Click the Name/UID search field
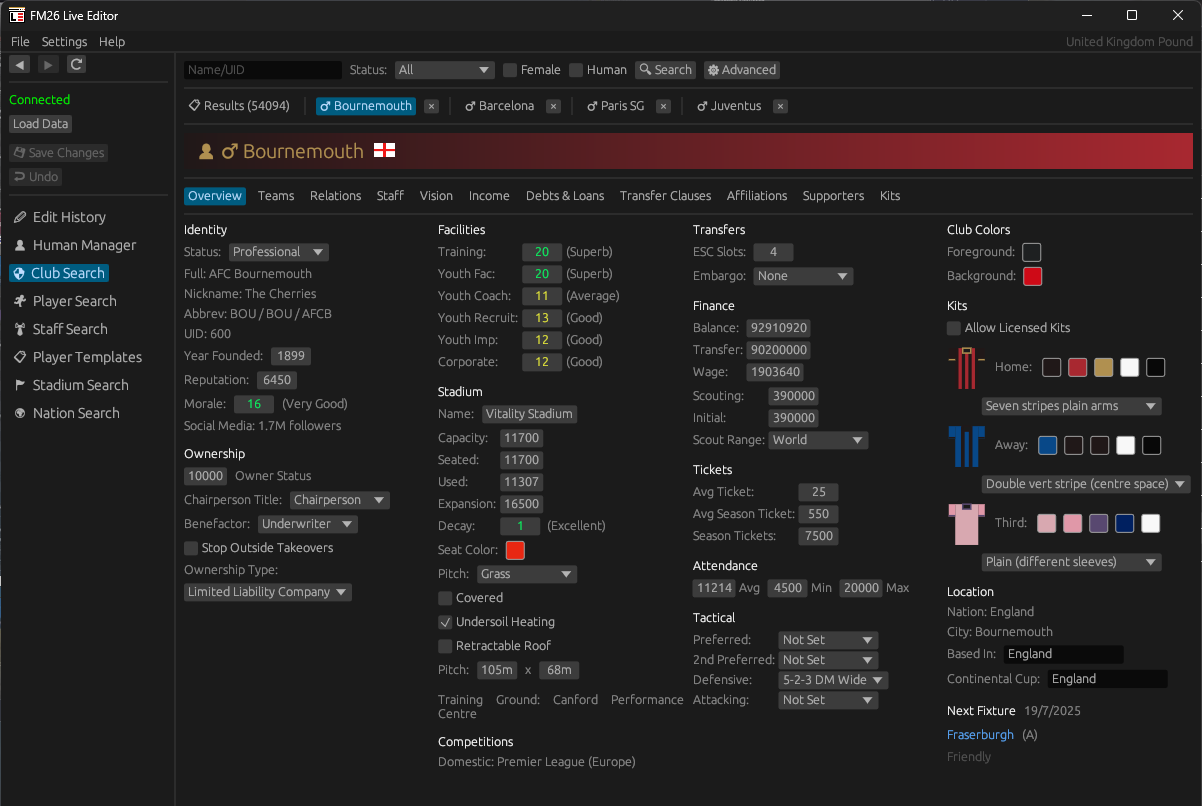 coord(263,70)
